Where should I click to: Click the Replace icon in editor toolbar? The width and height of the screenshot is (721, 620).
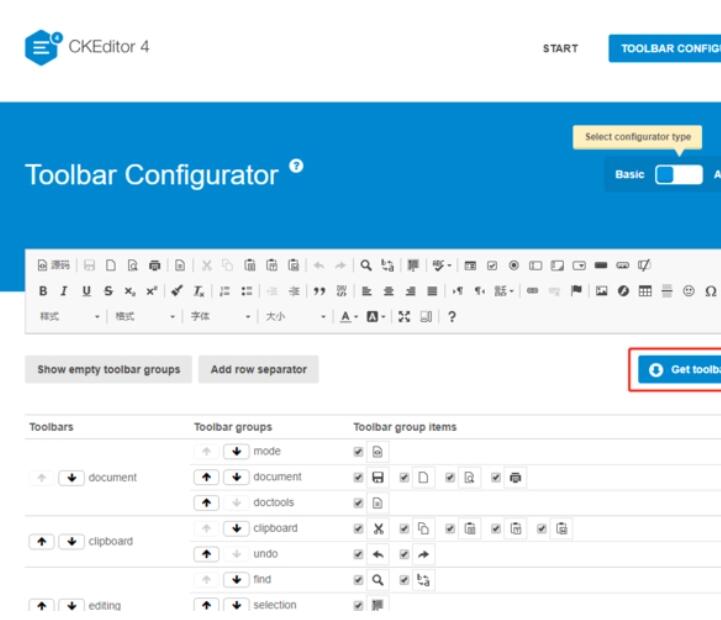pyautogui.click(x=388, y=265)
